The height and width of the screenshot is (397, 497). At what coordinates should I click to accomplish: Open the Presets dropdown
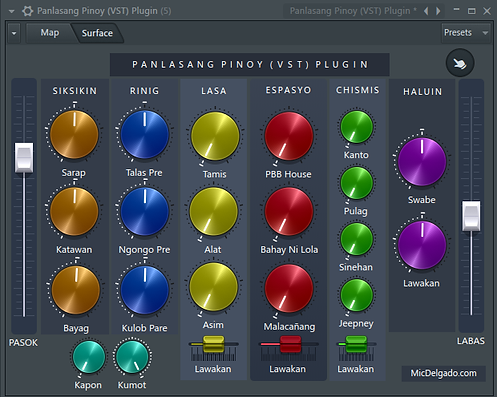[466, 33]
